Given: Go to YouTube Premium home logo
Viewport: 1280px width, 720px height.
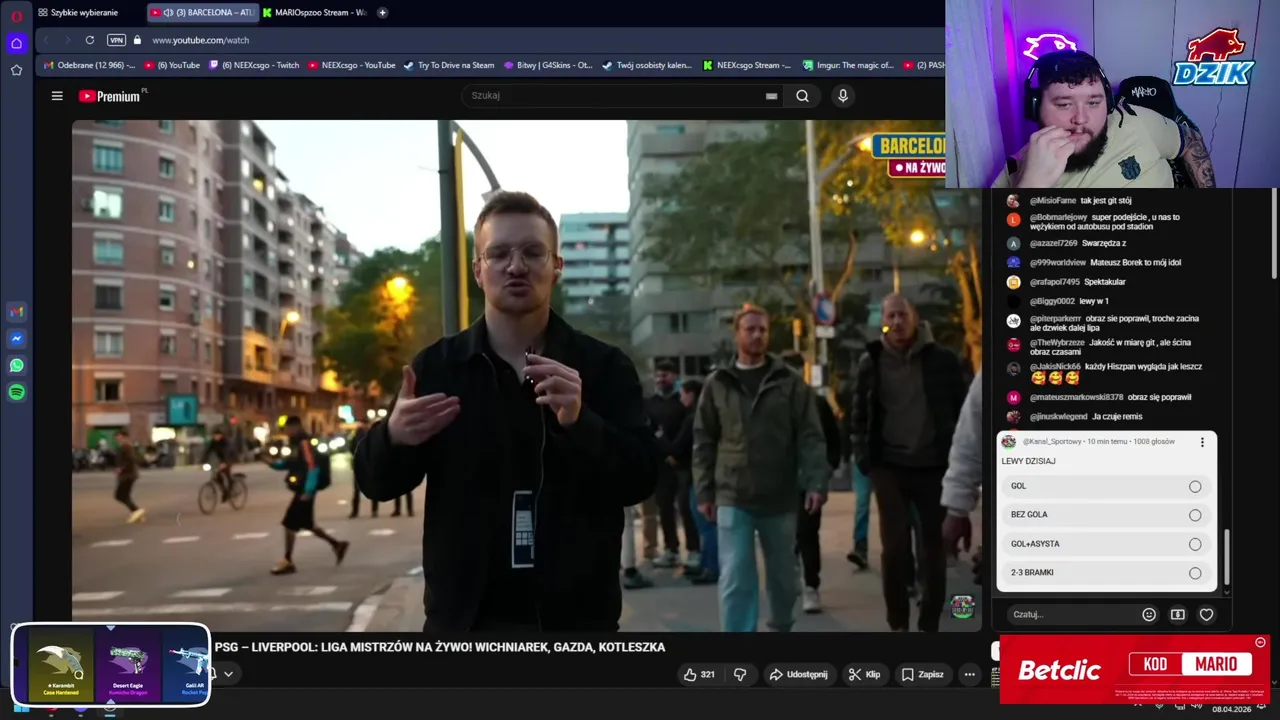Looking at the screenshot, I should tap(110, 96).
